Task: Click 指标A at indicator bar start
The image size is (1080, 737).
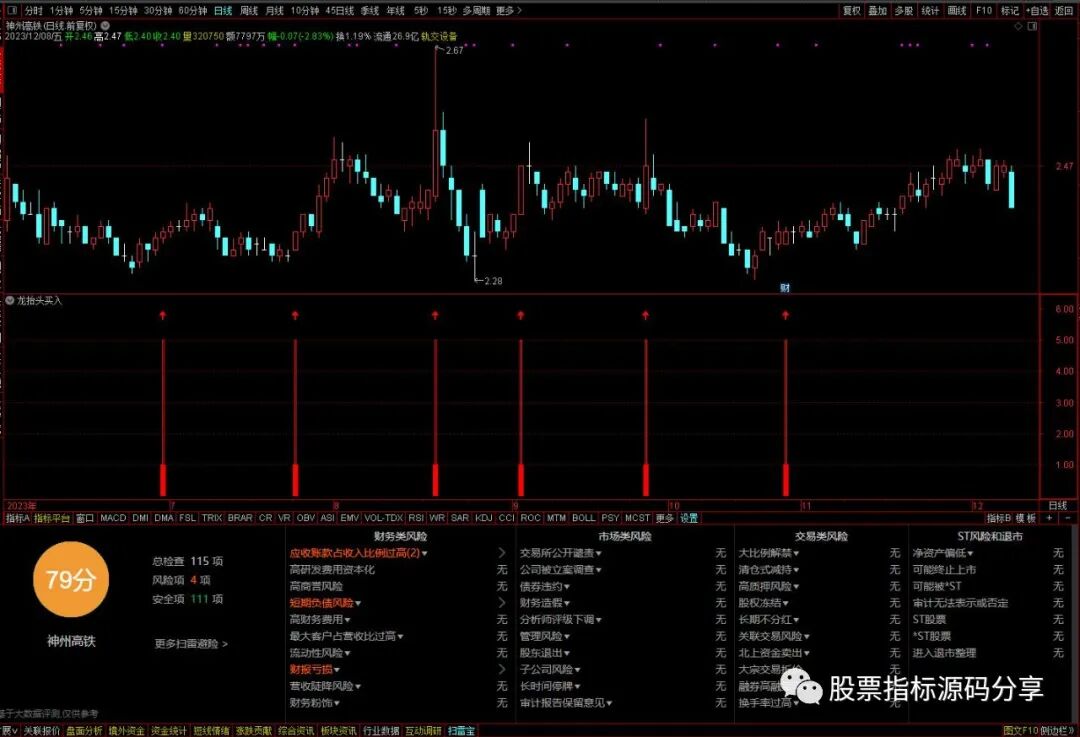Action: point(17,518)
